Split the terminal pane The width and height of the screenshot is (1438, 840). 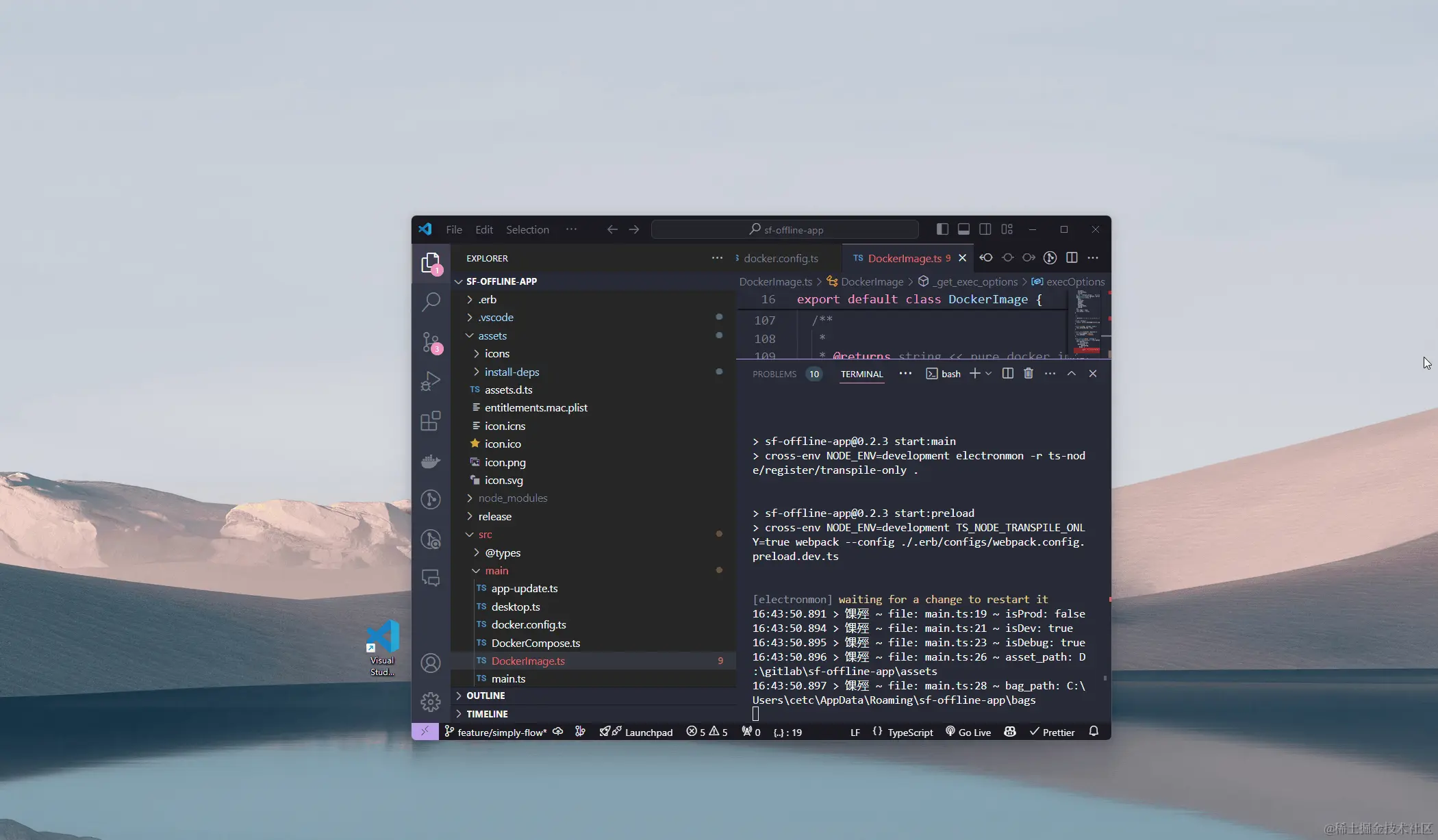(x=1008, y=374)
